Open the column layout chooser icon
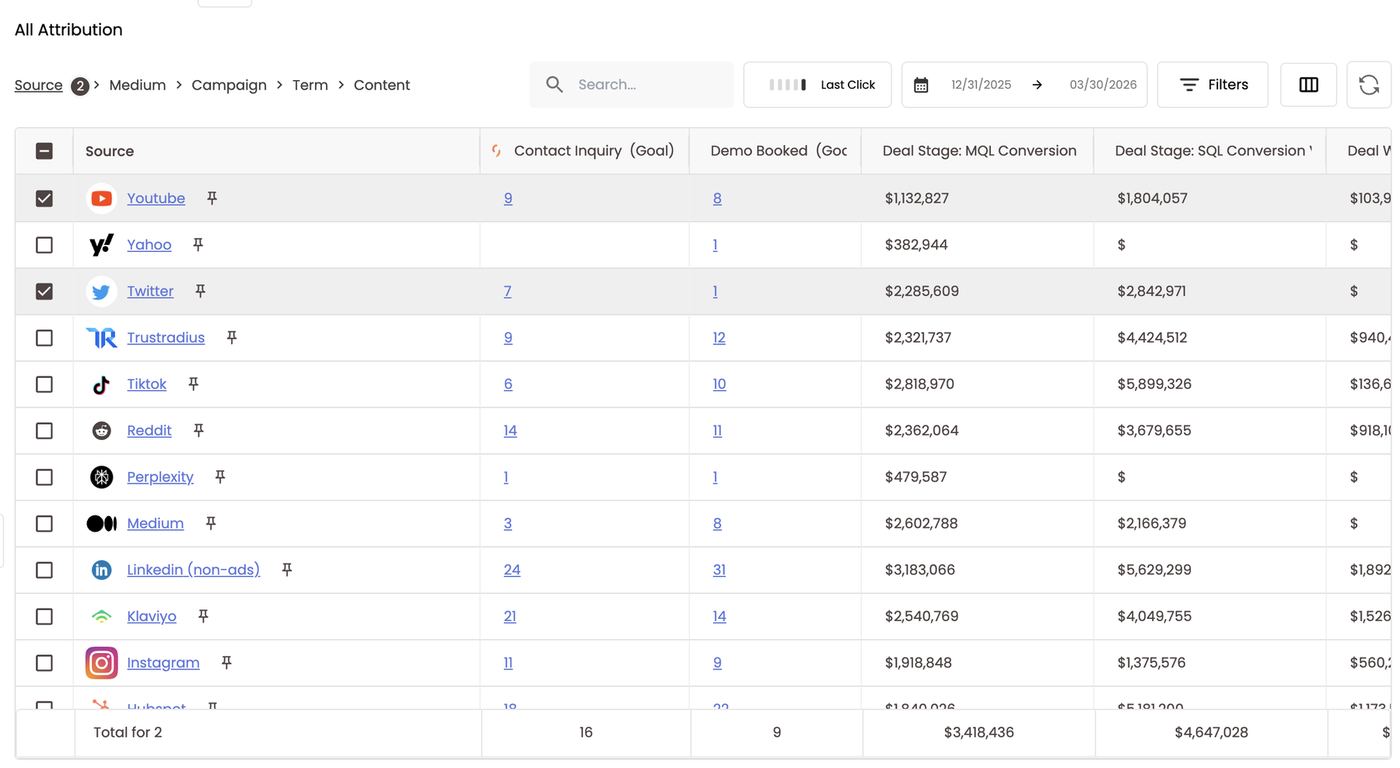The image size is (1400, 768). [x=1308, y=85]
